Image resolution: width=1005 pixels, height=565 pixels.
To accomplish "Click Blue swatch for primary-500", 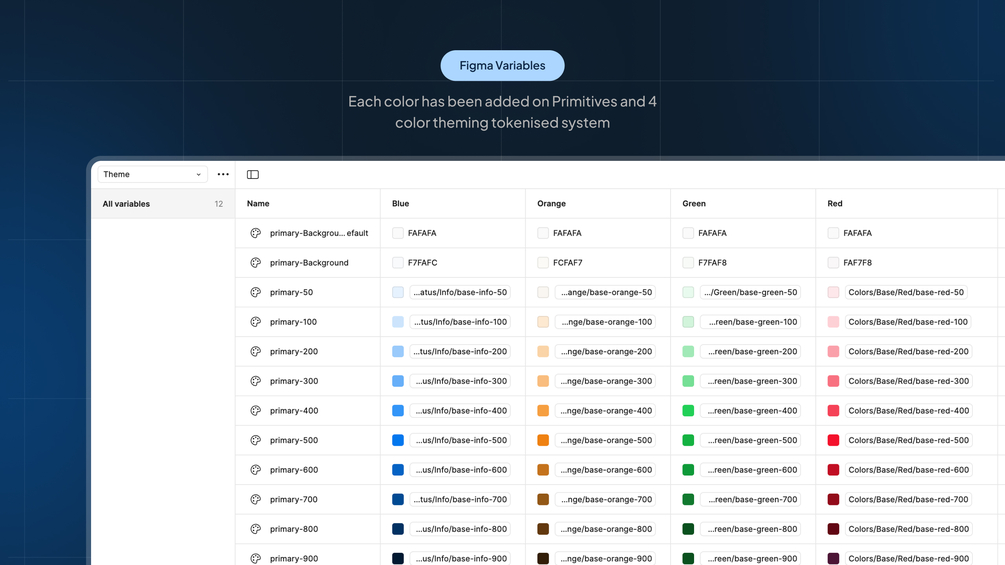I will (x=398, y=440).
